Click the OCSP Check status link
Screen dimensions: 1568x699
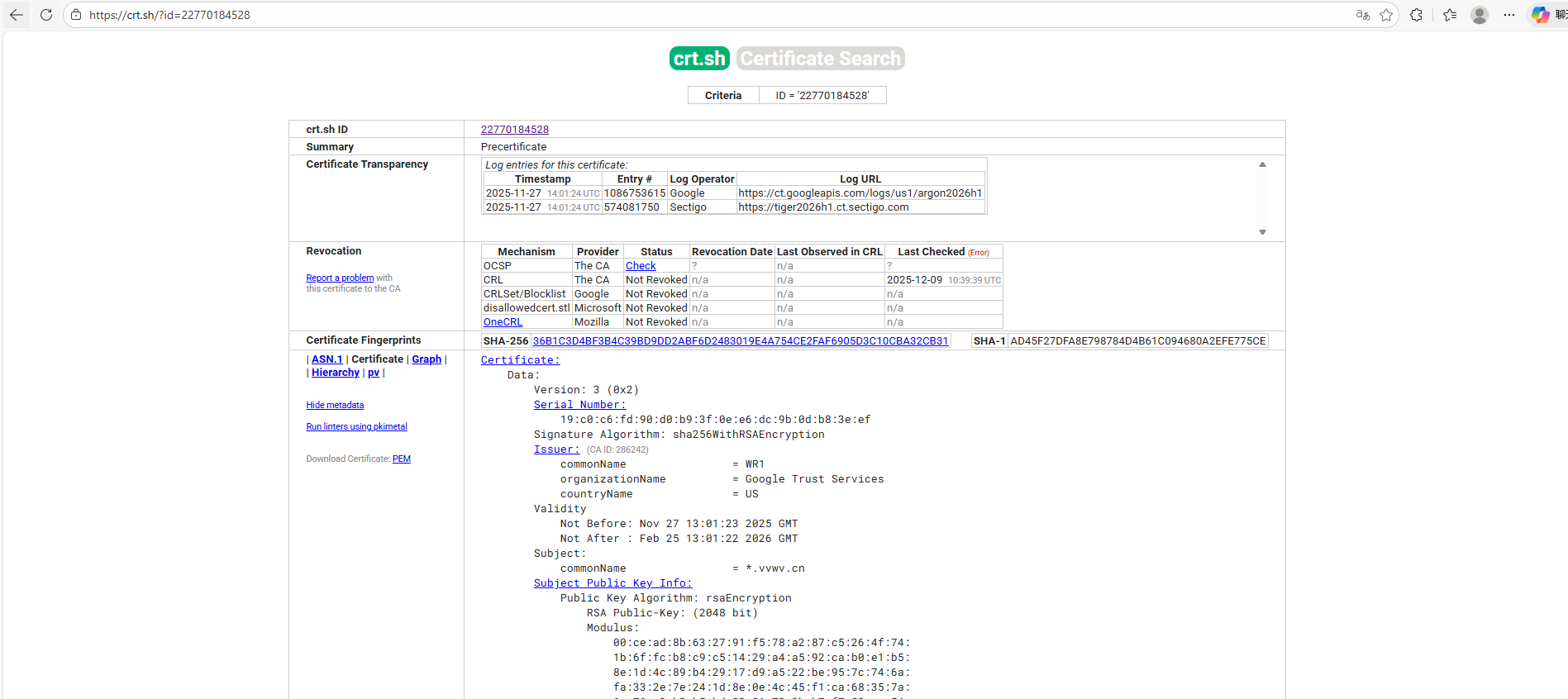point(641,266)
